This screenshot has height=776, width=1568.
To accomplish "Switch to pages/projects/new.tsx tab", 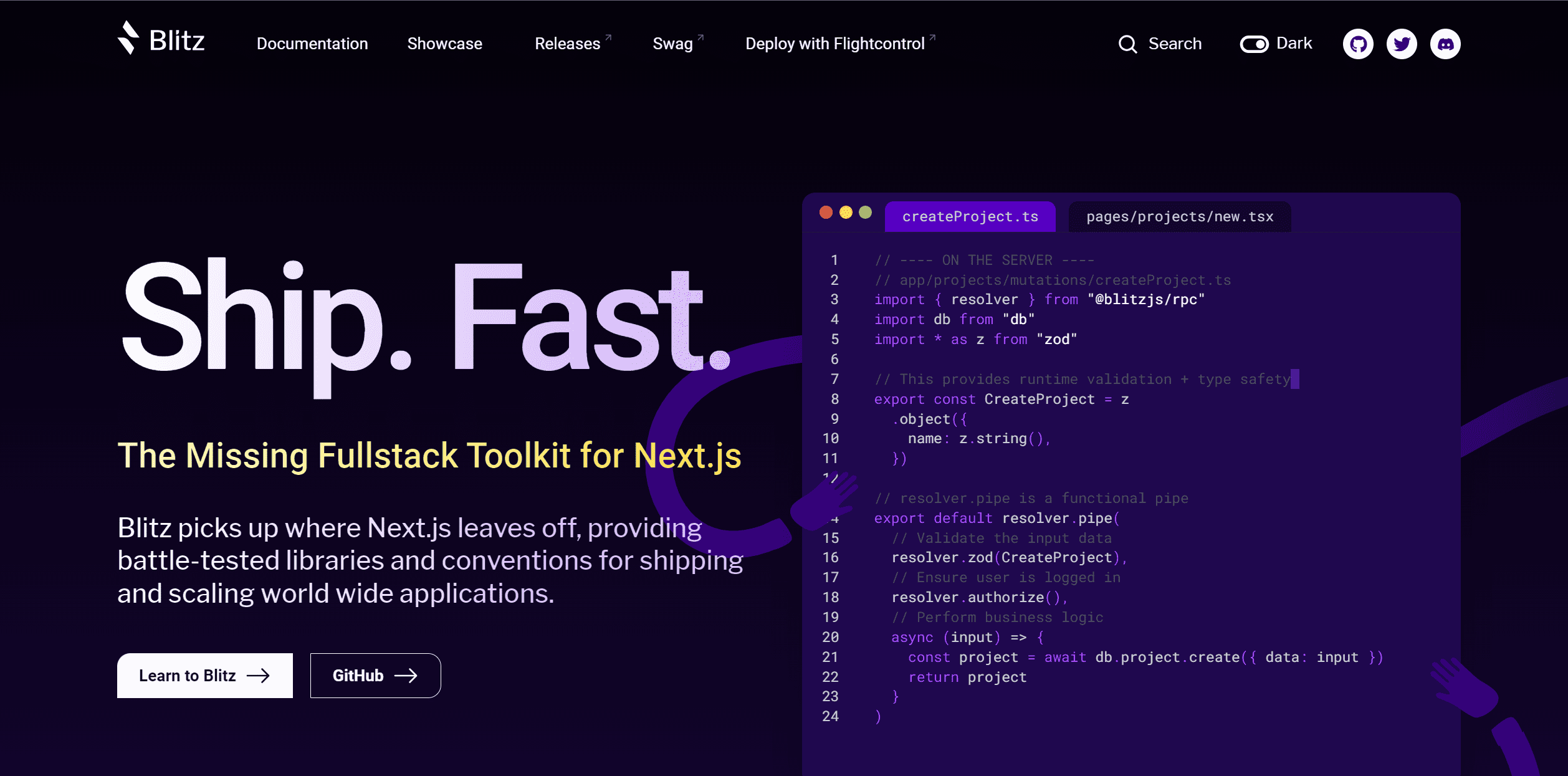I will (x=1180, y=216).
